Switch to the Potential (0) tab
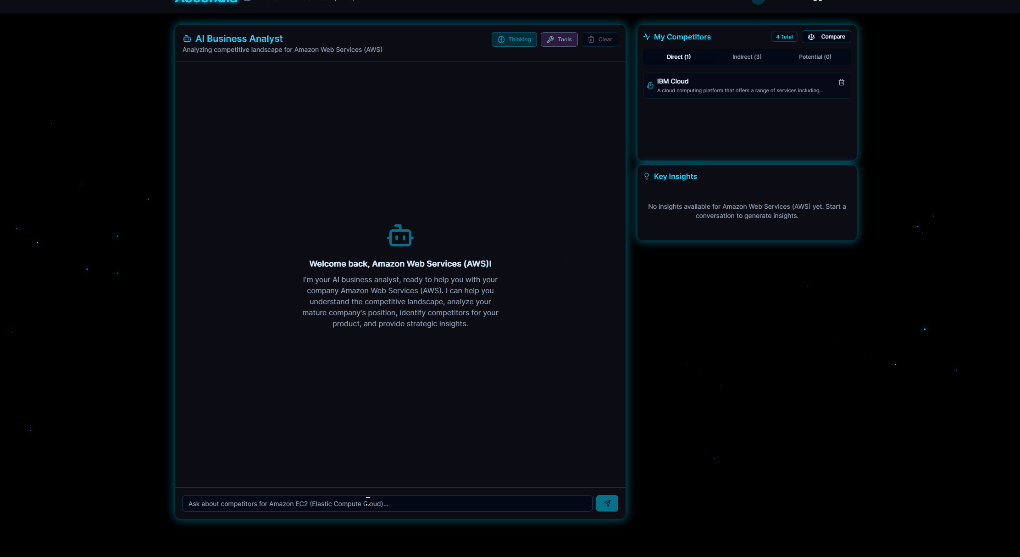 pyautogui.click(x=814, y=57)
